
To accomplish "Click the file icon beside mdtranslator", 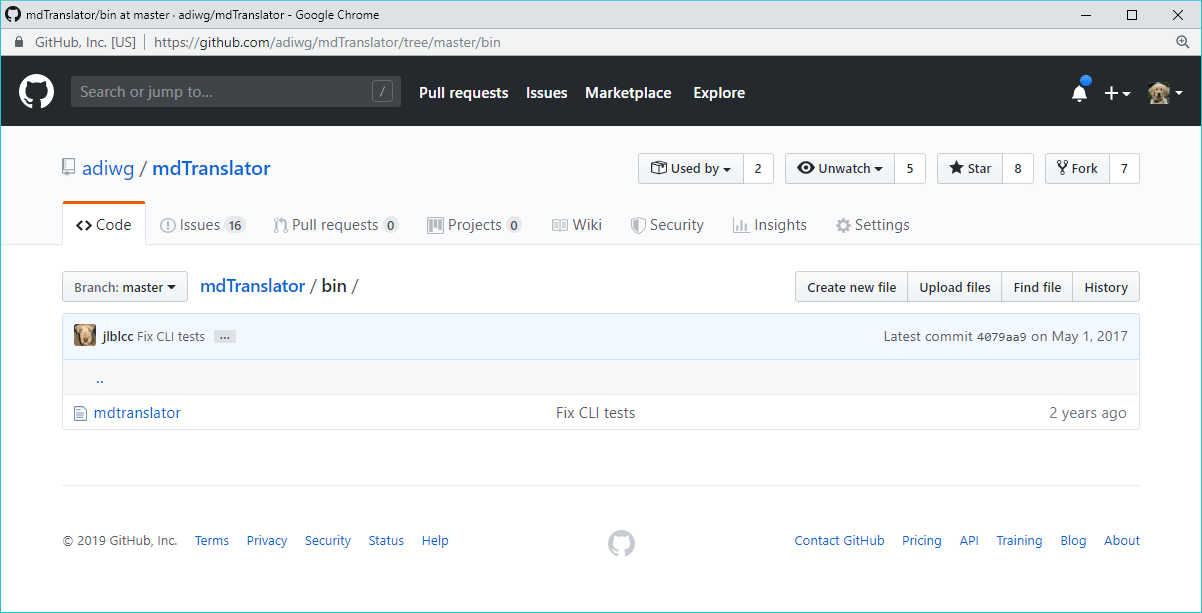I will click(81, 413).
